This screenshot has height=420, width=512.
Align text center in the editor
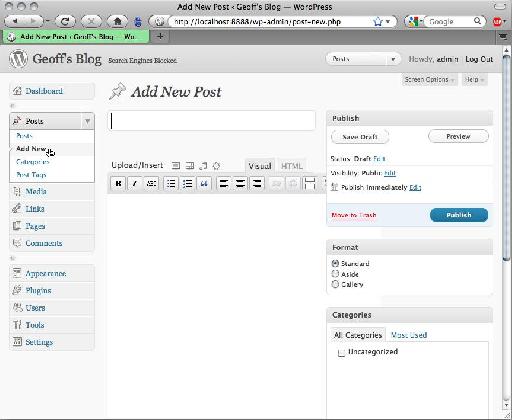[x=240, y=183]
